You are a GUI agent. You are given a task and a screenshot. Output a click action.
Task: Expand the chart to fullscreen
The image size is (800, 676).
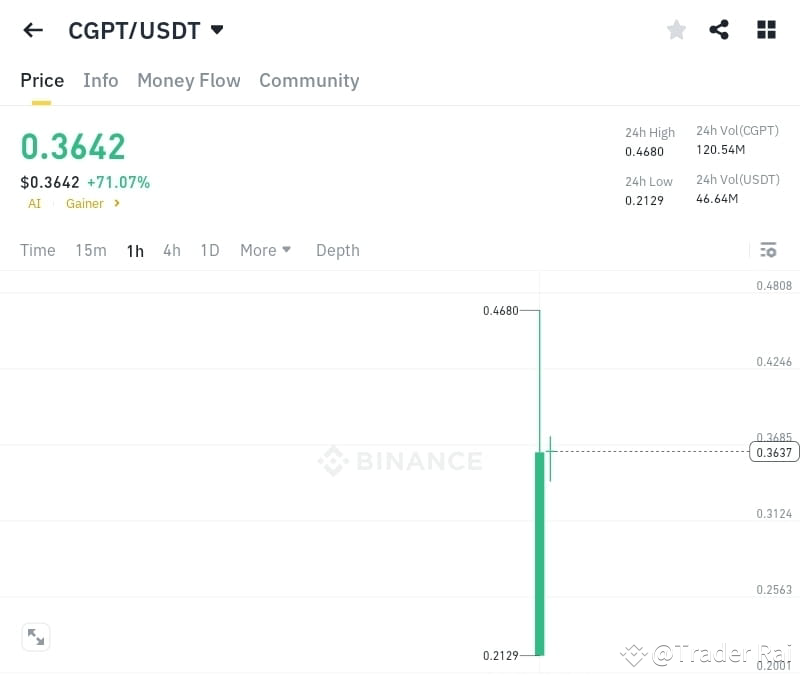pyautogui.click(x=36, y=637)
